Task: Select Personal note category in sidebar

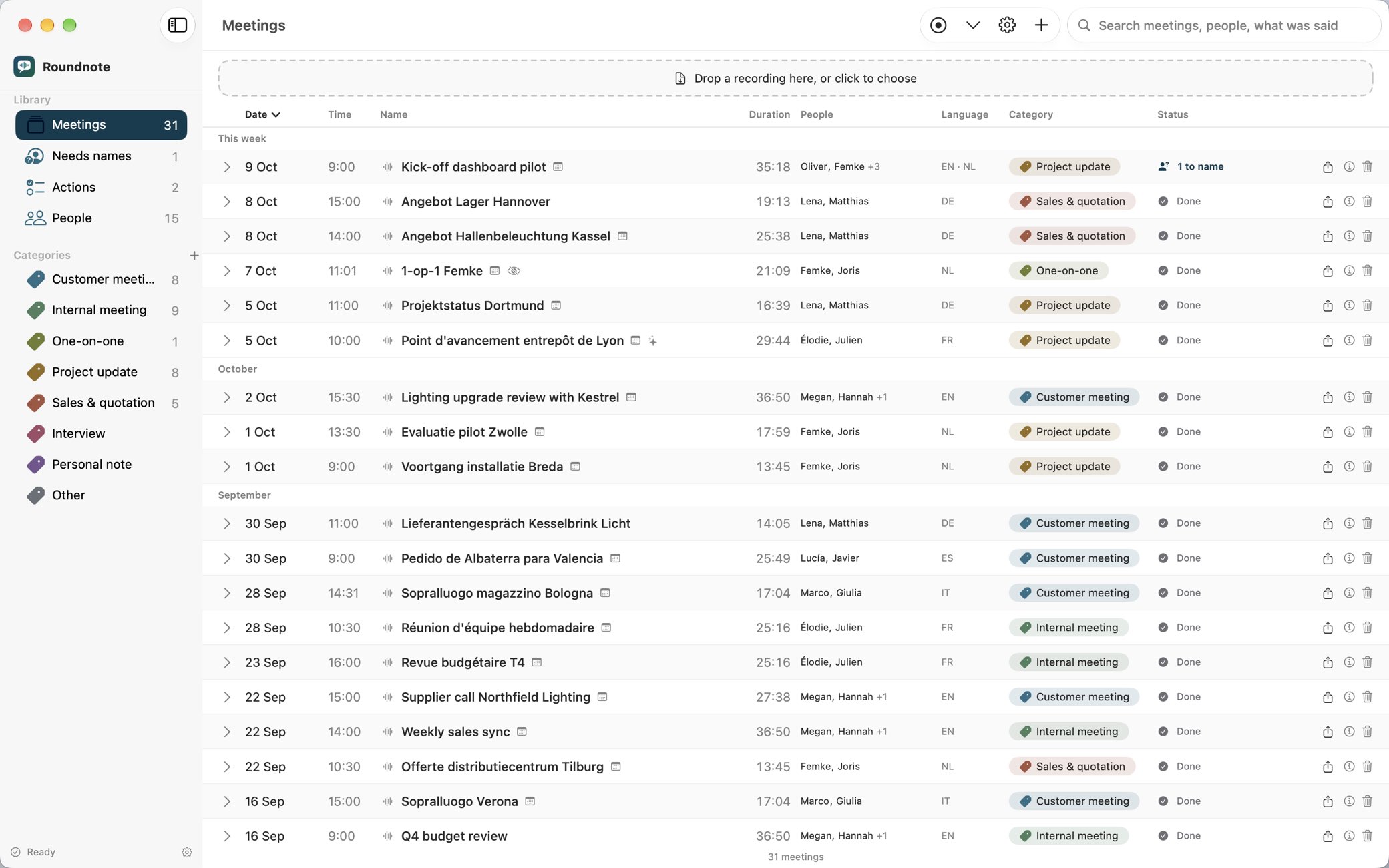Action: click(101, 464)
